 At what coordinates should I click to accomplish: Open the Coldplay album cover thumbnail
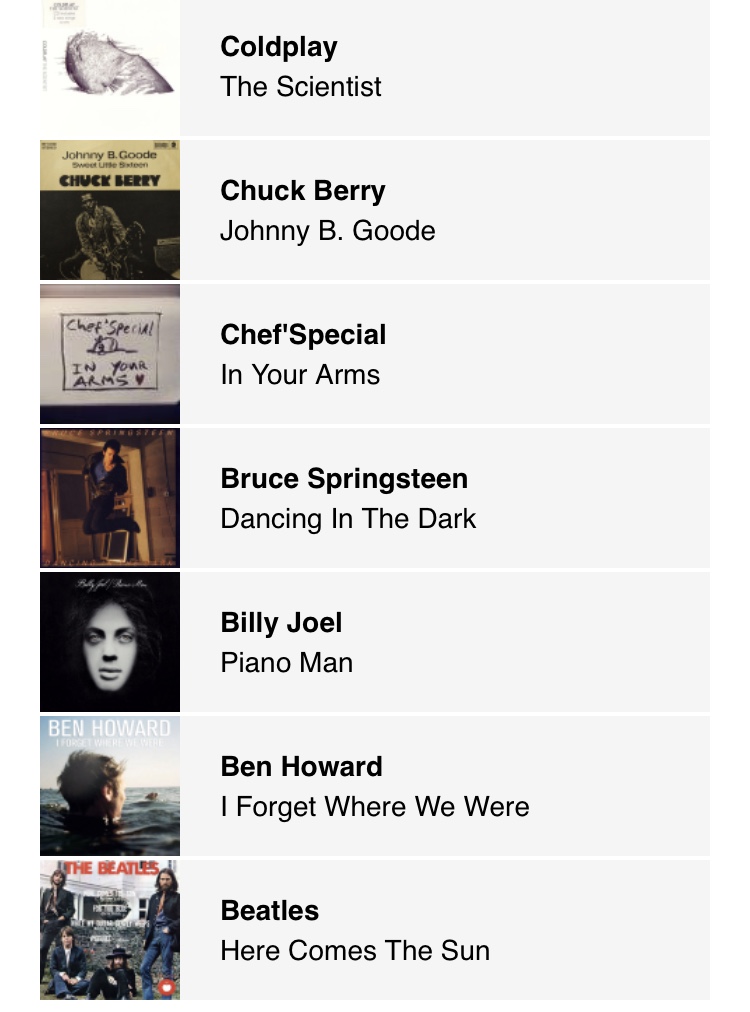[x=110, y=68]
